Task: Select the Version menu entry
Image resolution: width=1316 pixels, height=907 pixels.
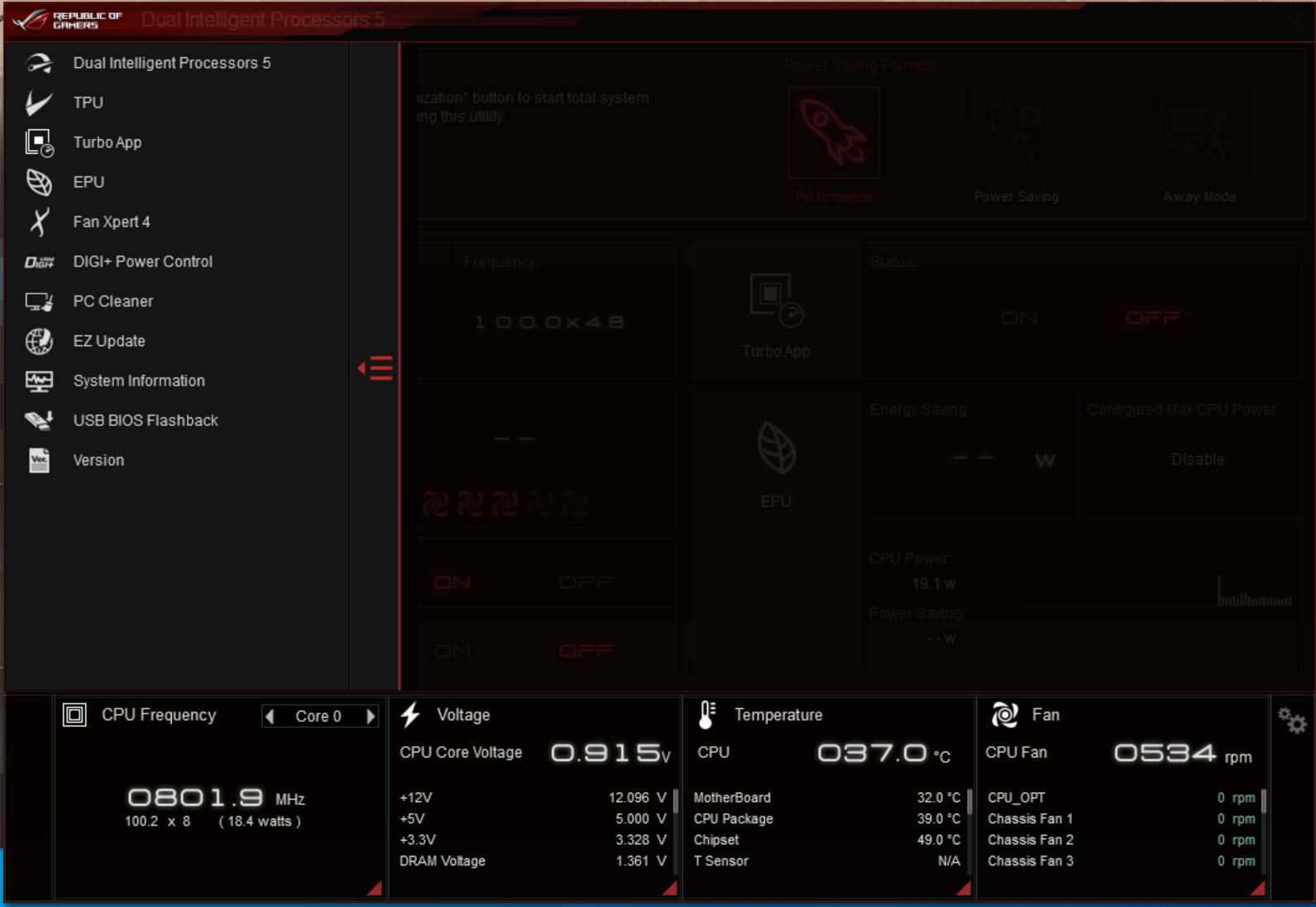Action: (98, 460)
